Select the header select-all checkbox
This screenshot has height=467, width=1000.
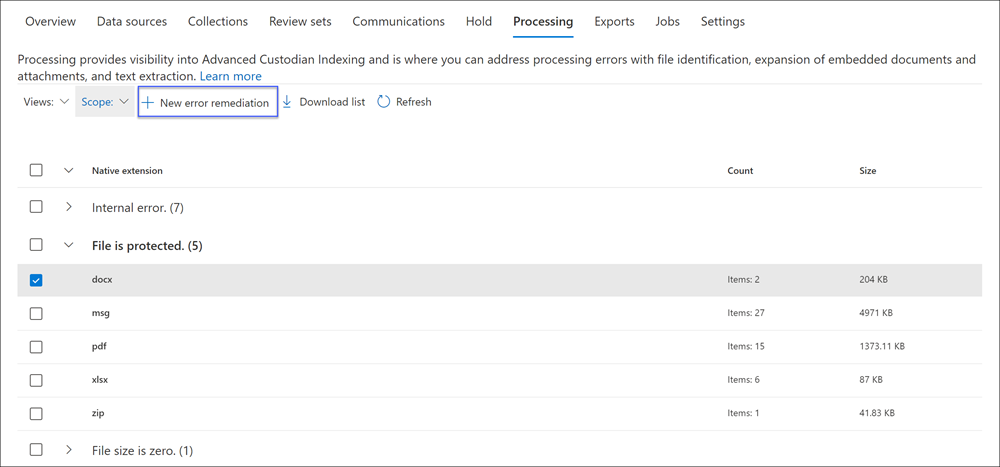pyautogui.click(x=36, y=171)
